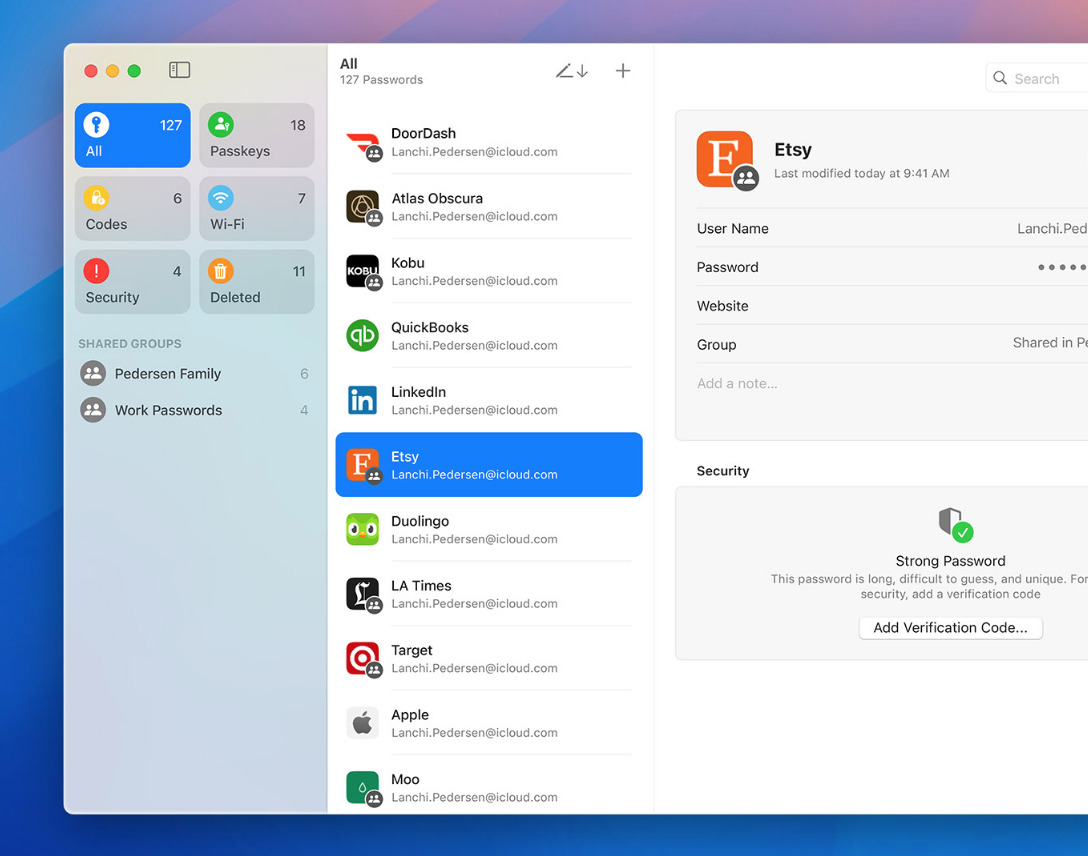Click the Add Verification Code button
1088x856 pixels.
tap(950, 628)
